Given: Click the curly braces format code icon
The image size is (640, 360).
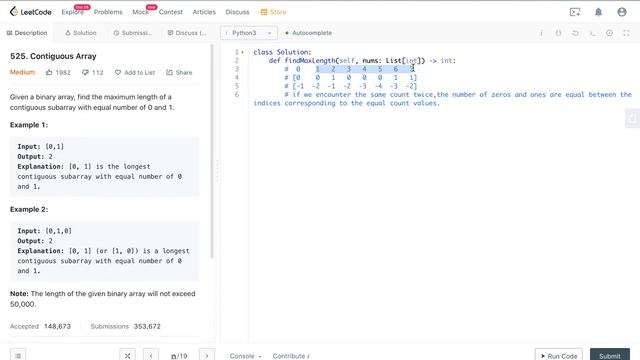Looking at the screenshot, I should [558, 33].
